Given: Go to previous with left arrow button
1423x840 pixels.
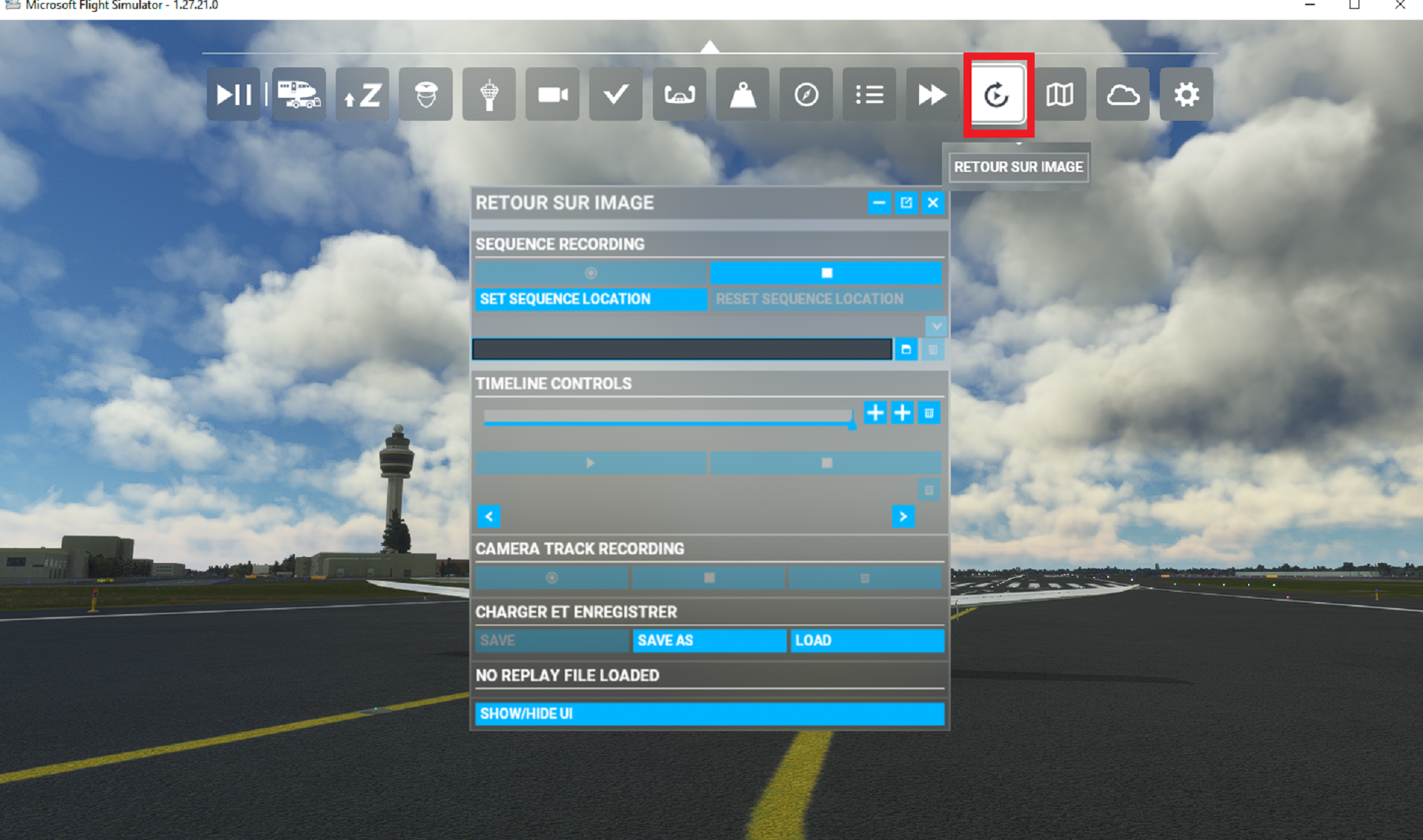Looking at the screenshot, I should pos(489,516).
